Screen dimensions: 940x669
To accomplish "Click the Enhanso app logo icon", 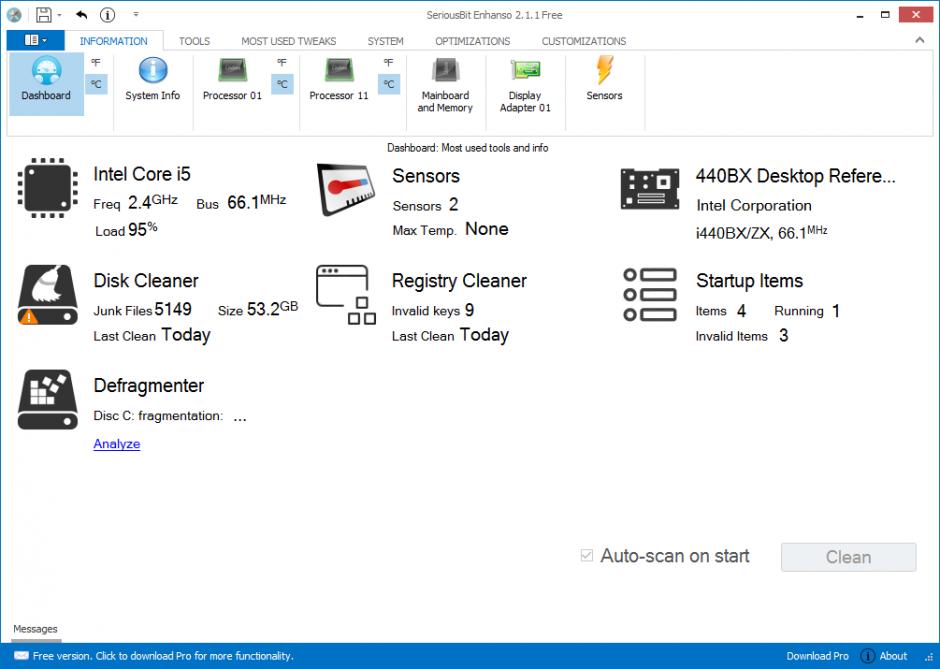I will coord(14,15).
